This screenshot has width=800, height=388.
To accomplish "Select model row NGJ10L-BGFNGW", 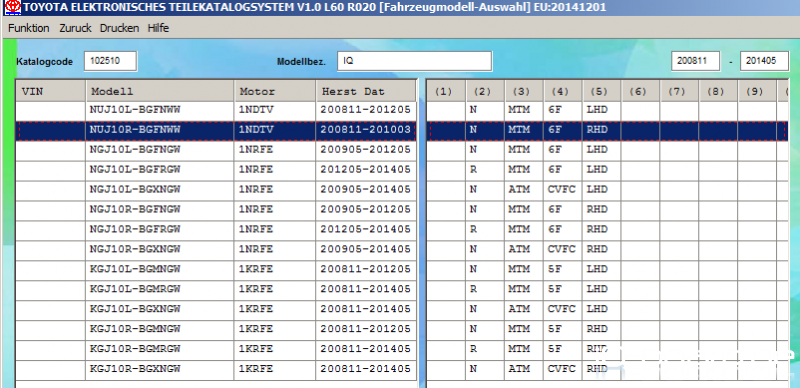I will [x=216, y=150].
